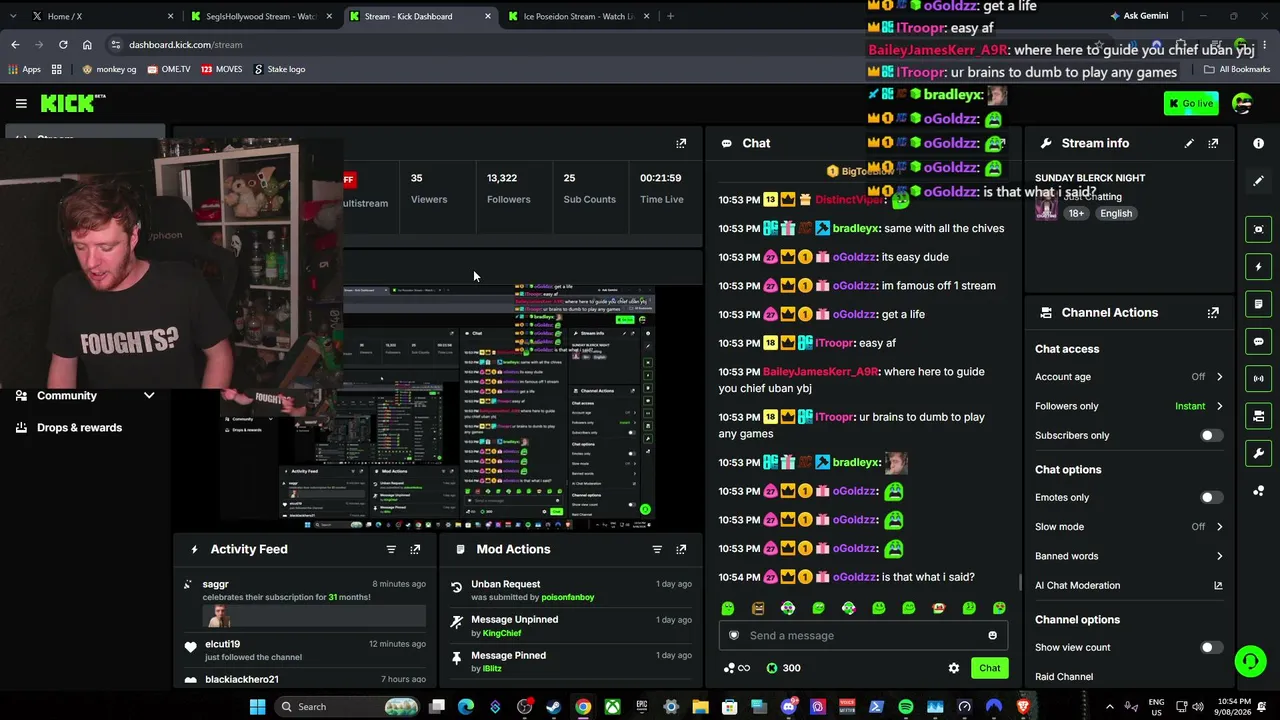Viewport: 1280px width, 720px height.
Task: Filter the Mod Actions list
Action: [x=657, y=549]
